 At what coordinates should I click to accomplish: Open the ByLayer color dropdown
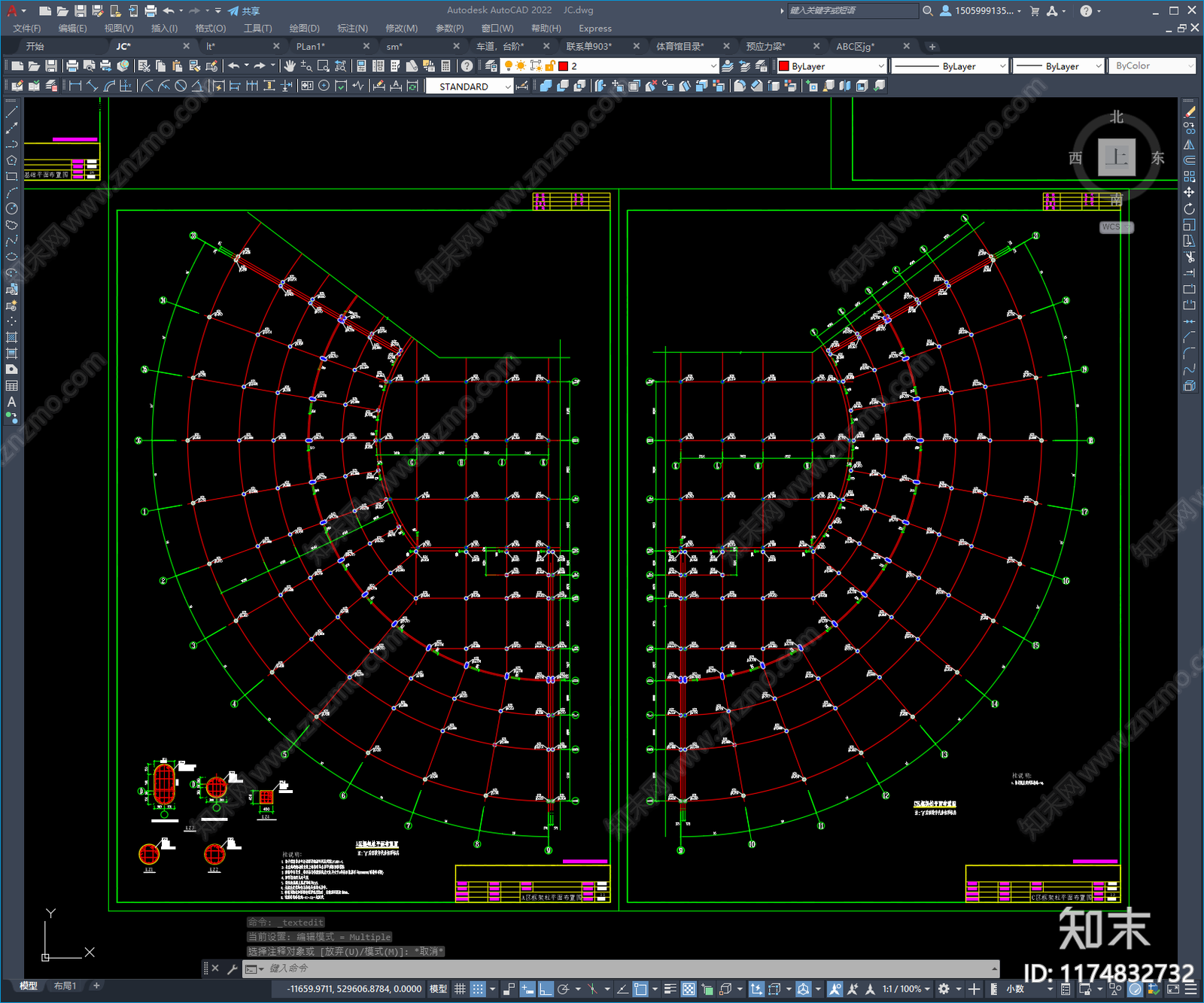coord(832,66)
